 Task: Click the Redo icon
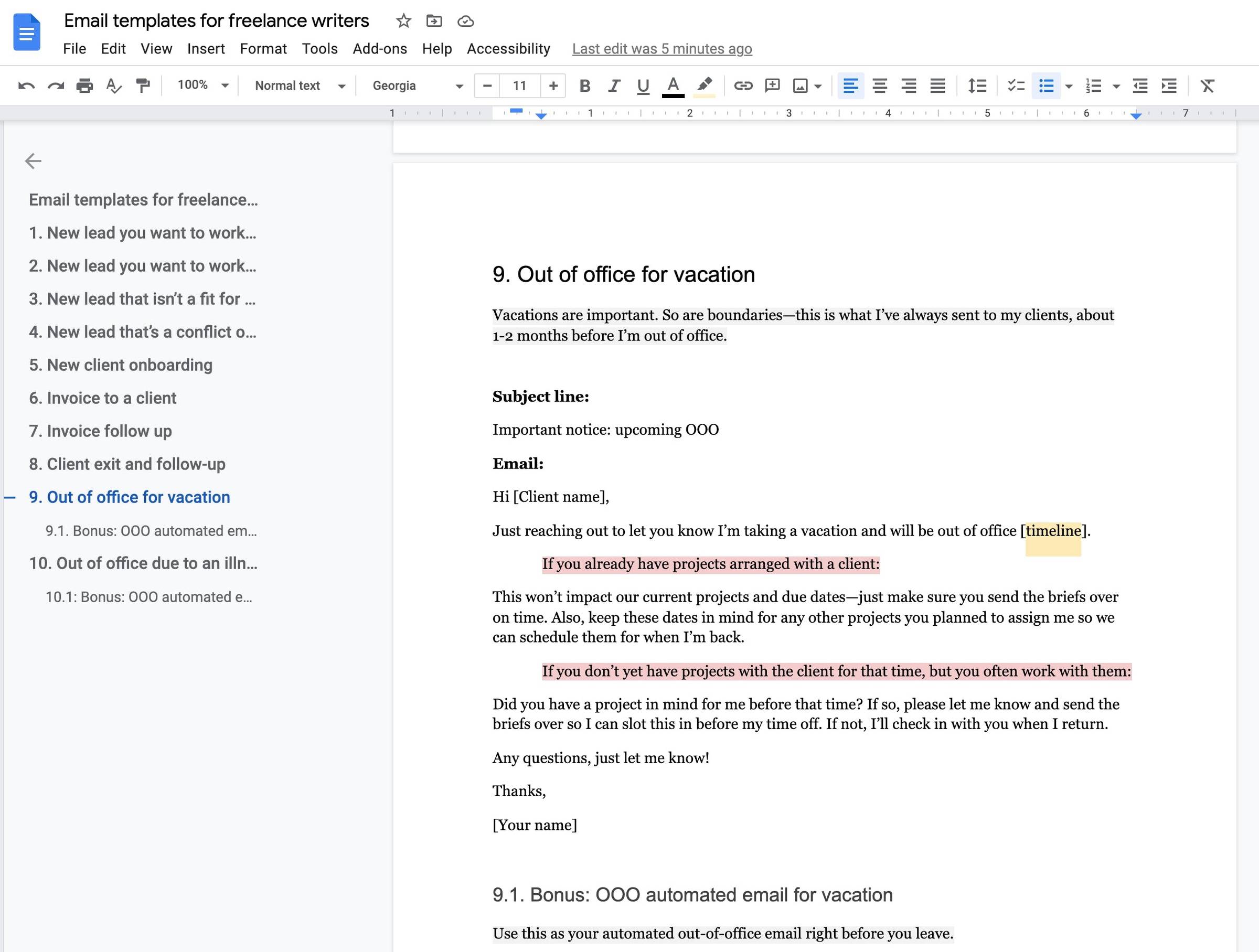tap(55, 86)
